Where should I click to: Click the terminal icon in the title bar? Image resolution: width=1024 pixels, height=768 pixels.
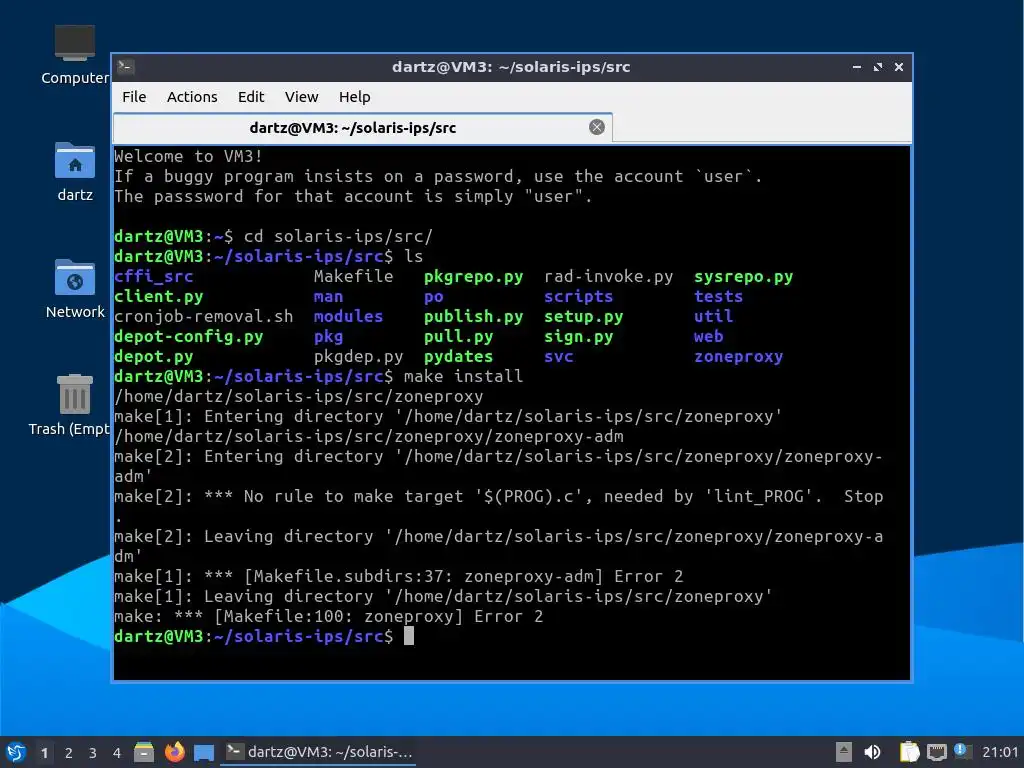pyautogui.click(x=125, y=67)
